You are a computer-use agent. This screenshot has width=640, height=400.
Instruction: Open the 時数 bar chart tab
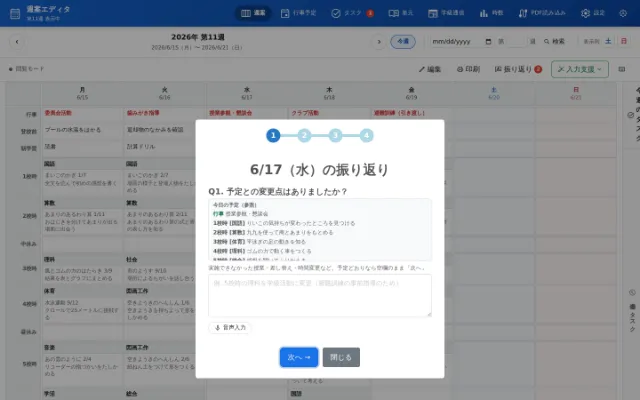point(491,13)
